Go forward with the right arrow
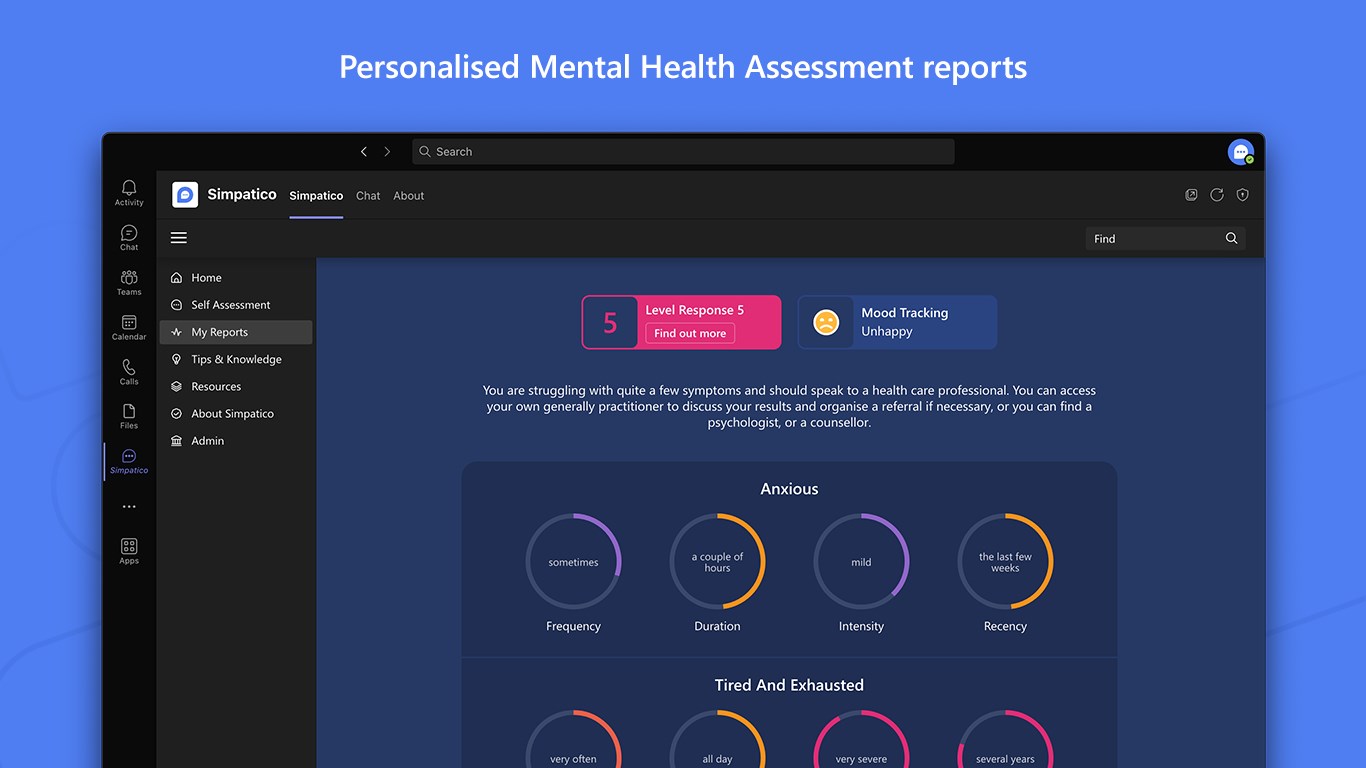This screenshot has height=768, width=1366. tap(388, 152)
